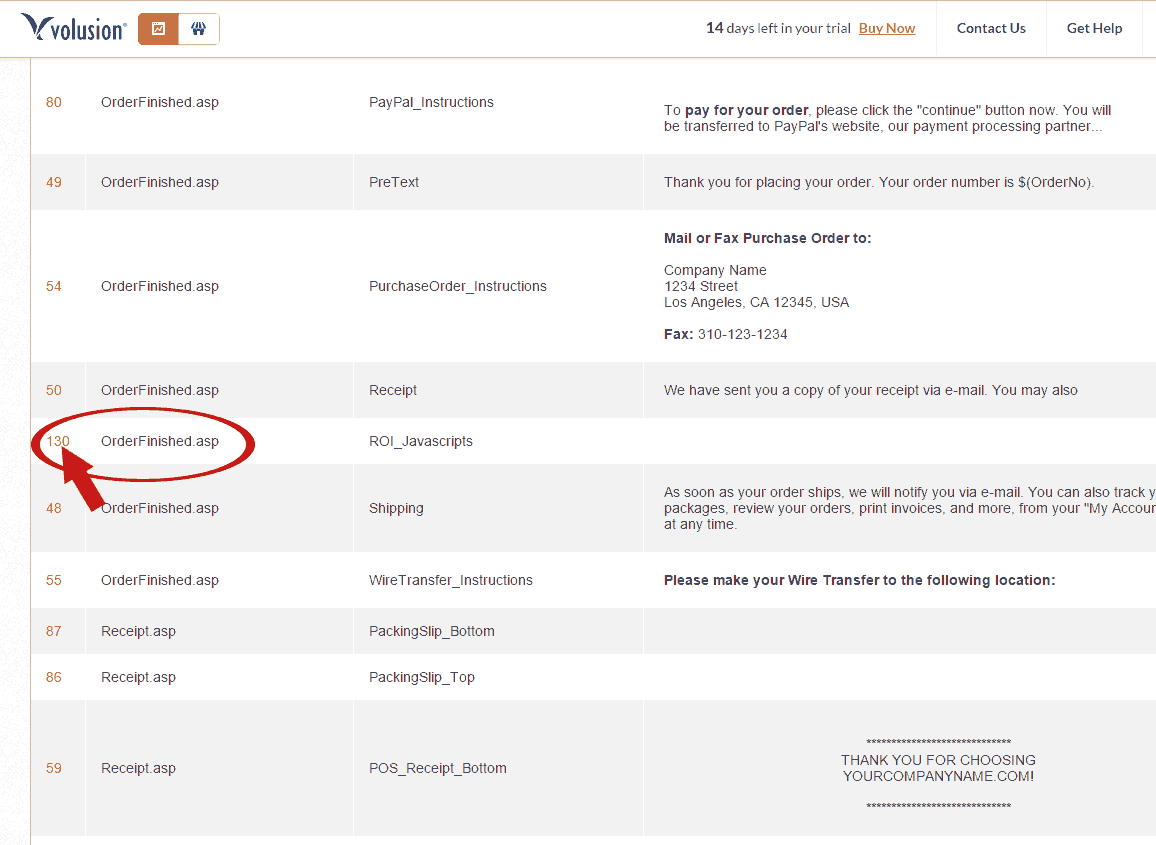
Task: Click 'We have sent you a copy' text
Action: pyautogui.click(x=871, y=390)
